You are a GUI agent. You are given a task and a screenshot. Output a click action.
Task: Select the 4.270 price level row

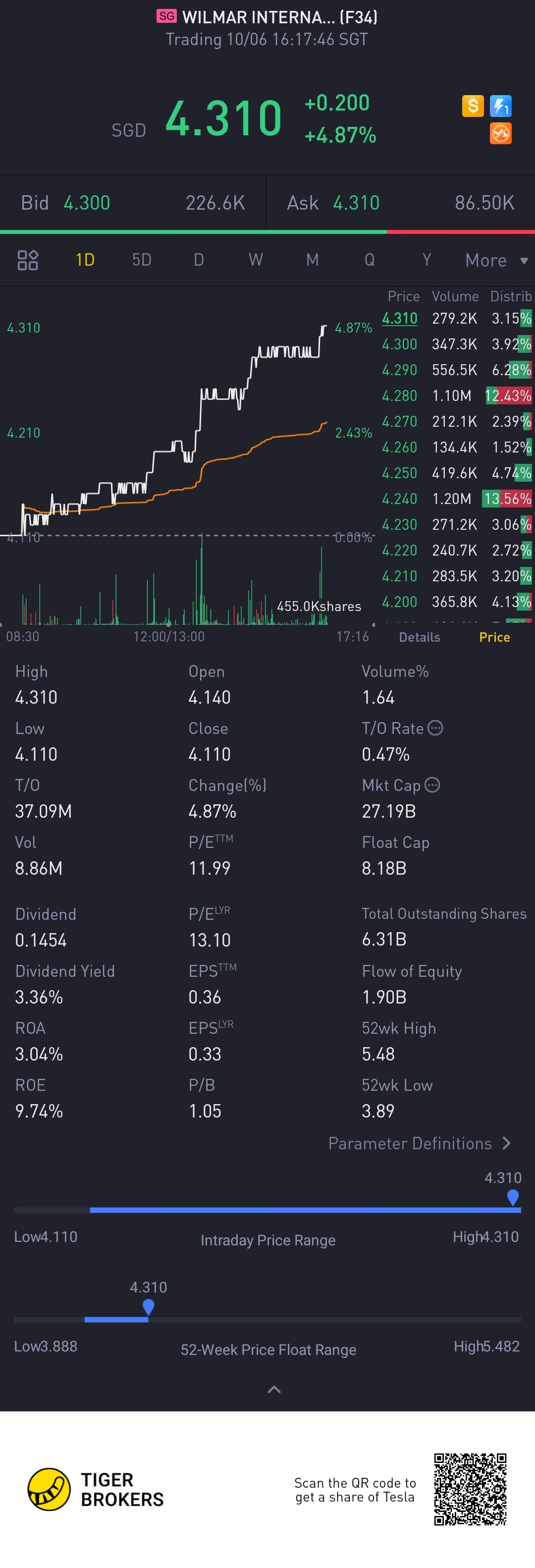click(x=457, y=421)
